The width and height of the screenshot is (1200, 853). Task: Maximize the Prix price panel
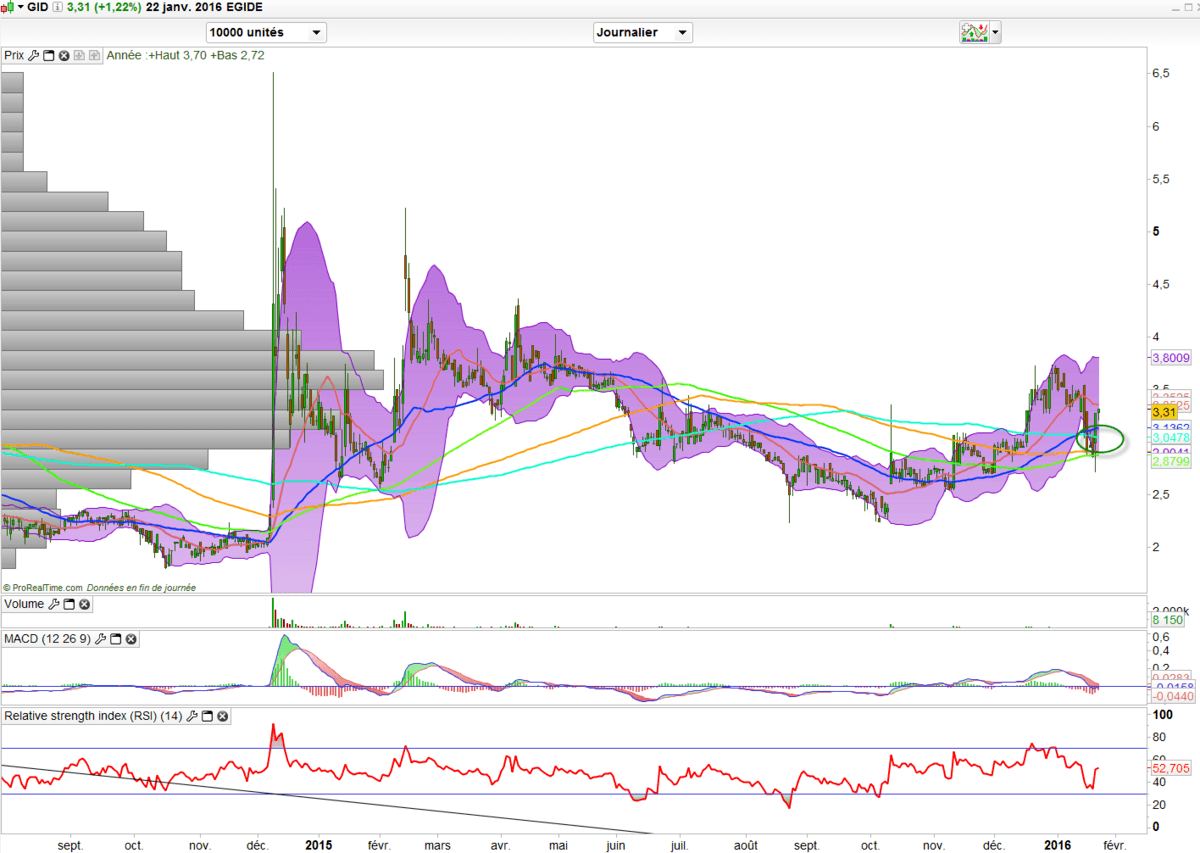(x=49, y=56)
